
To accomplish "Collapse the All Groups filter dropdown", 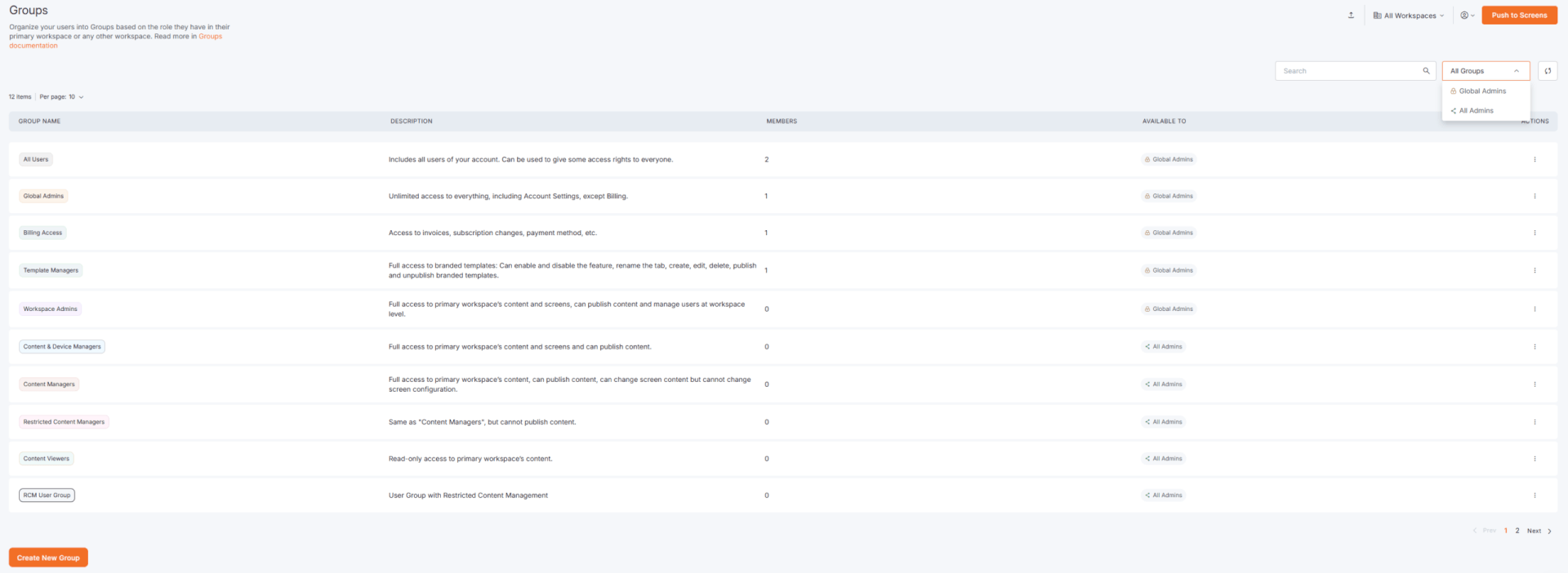I will click(1486, 71).
